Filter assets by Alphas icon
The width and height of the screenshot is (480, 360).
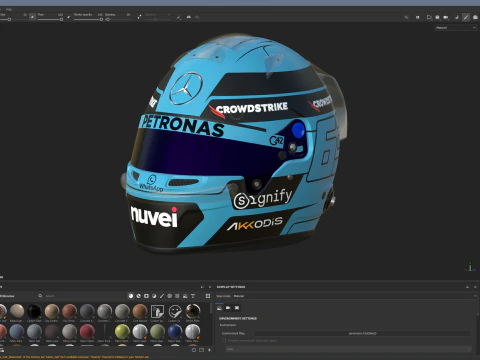170,296
